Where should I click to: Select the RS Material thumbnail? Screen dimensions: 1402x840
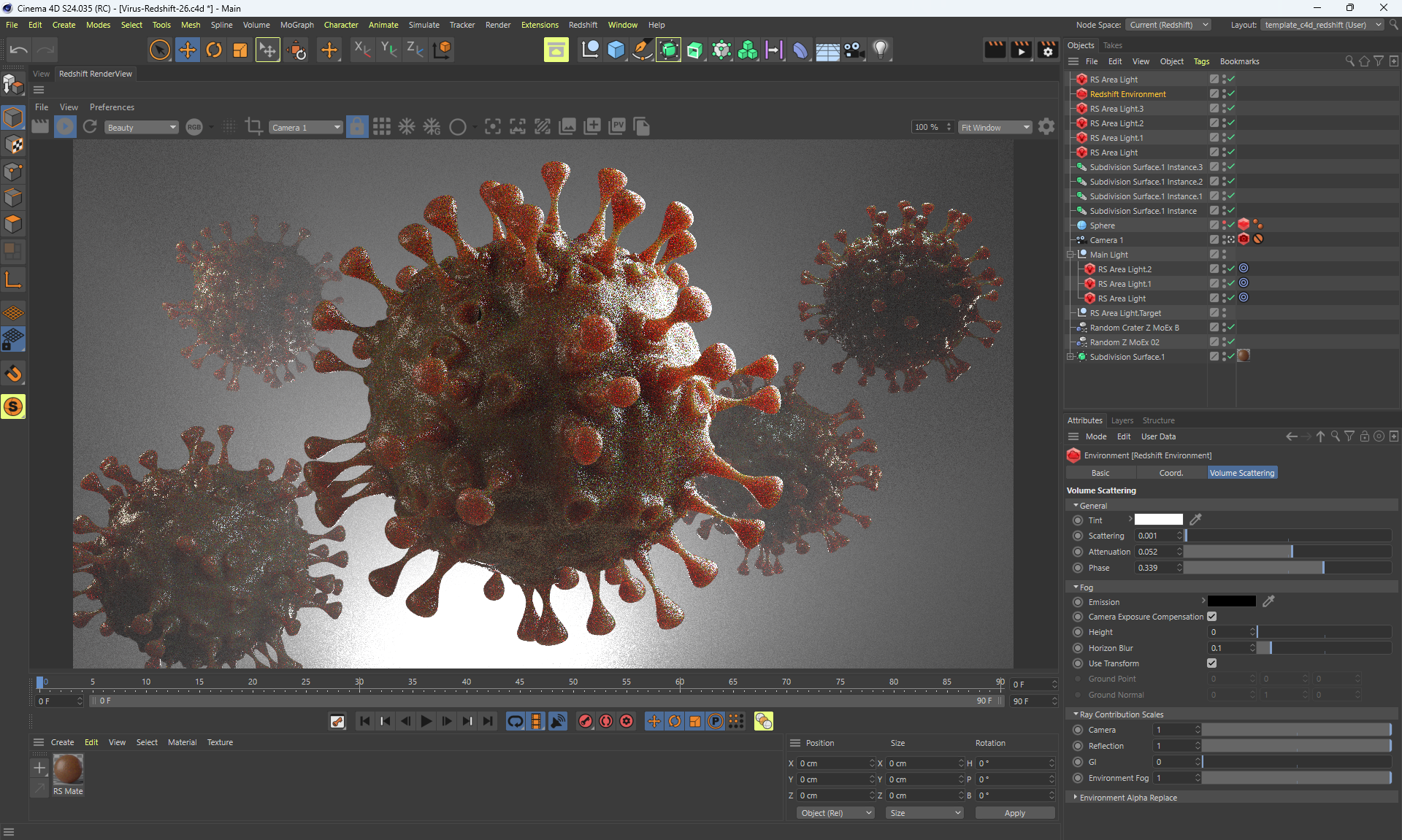pos(68,770)
